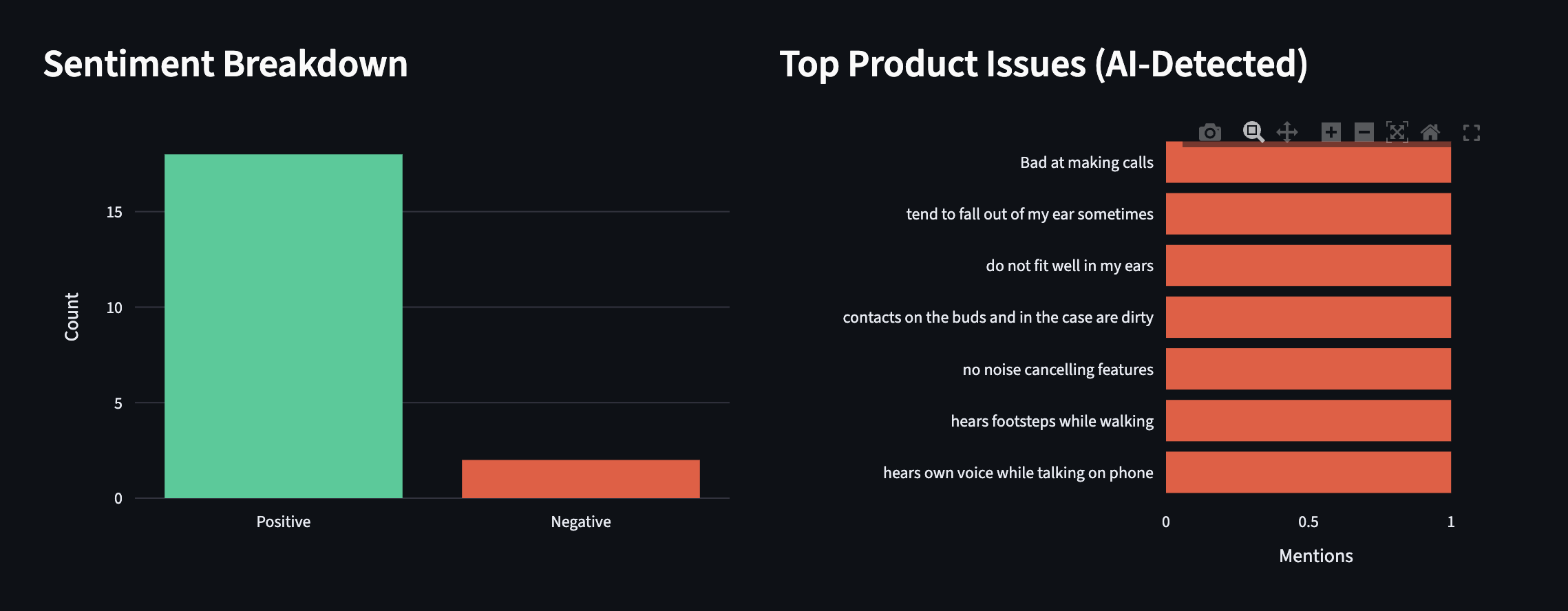Toggle the fullscreen view icon
Image resolution: width=1568 pixels, height=611 pixels.
click(x=1472, y=131)
